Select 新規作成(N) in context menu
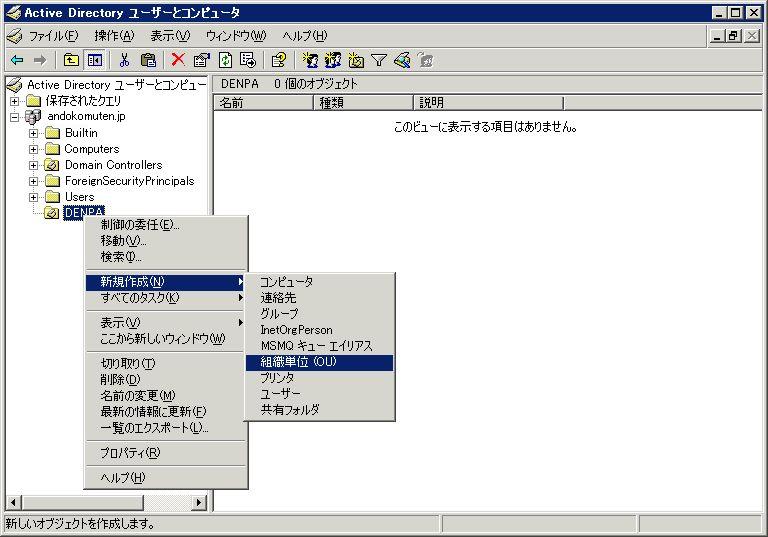Screen dimensions: 768x537 pyautogui.click(x=166, y=282)
